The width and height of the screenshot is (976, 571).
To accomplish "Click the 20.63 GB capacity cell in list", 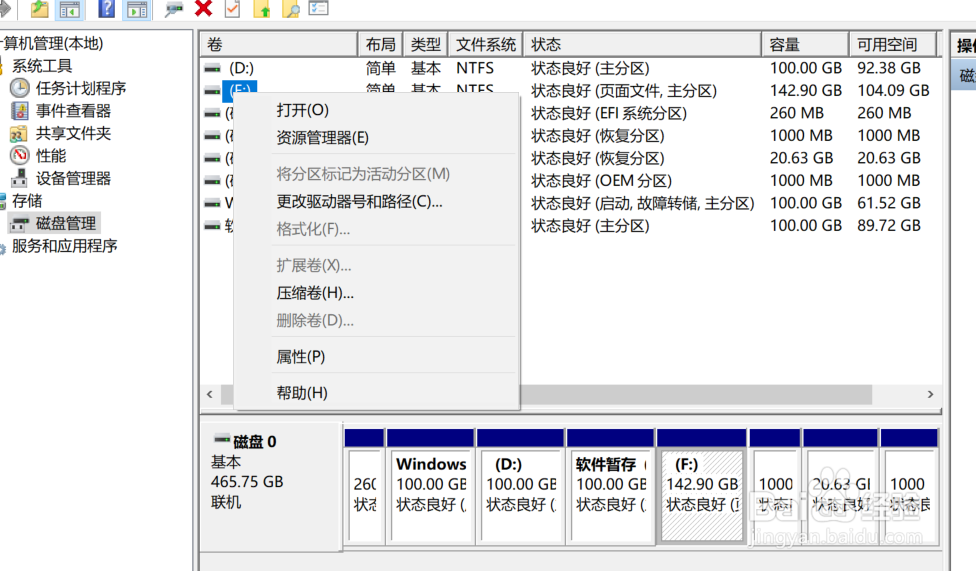I will [x=801, y=158].
